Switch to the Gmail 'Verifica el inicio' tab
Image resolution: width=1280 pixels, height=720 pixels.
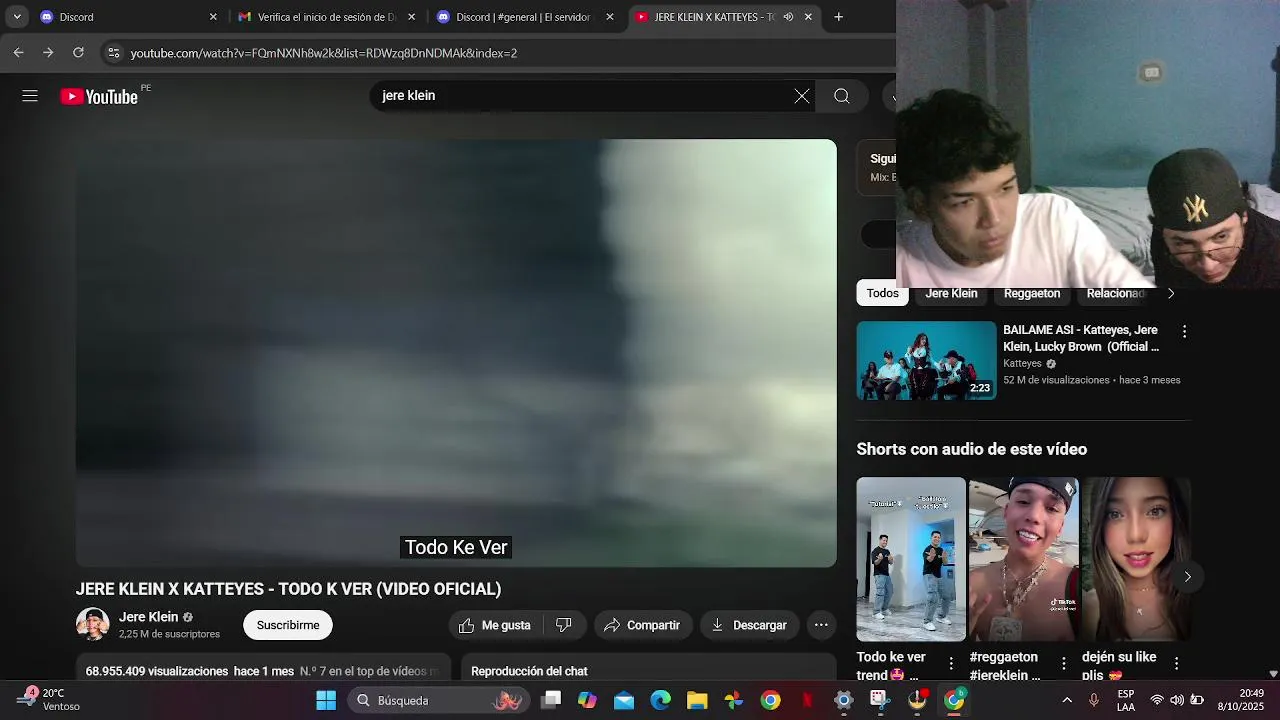tap(326, 17)
